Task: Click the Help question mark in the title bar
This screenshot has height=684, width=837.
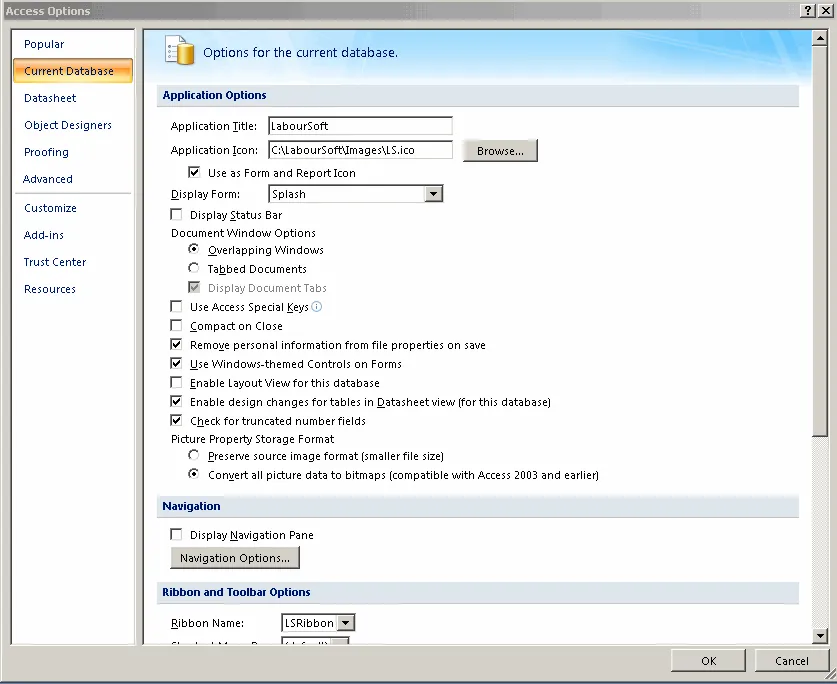Action: point(807,11)
